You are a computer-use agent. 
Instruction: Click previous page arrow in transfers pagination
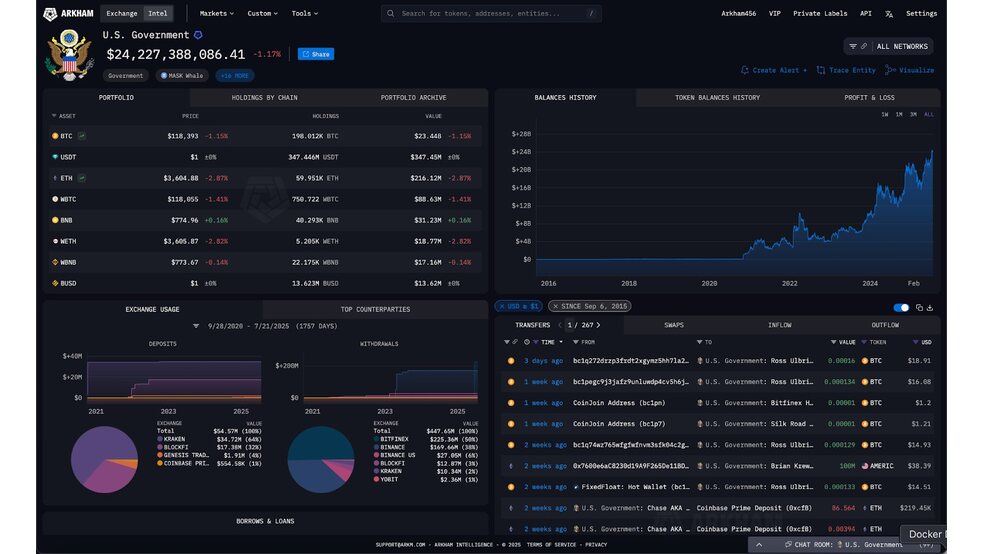coord(560,325)
